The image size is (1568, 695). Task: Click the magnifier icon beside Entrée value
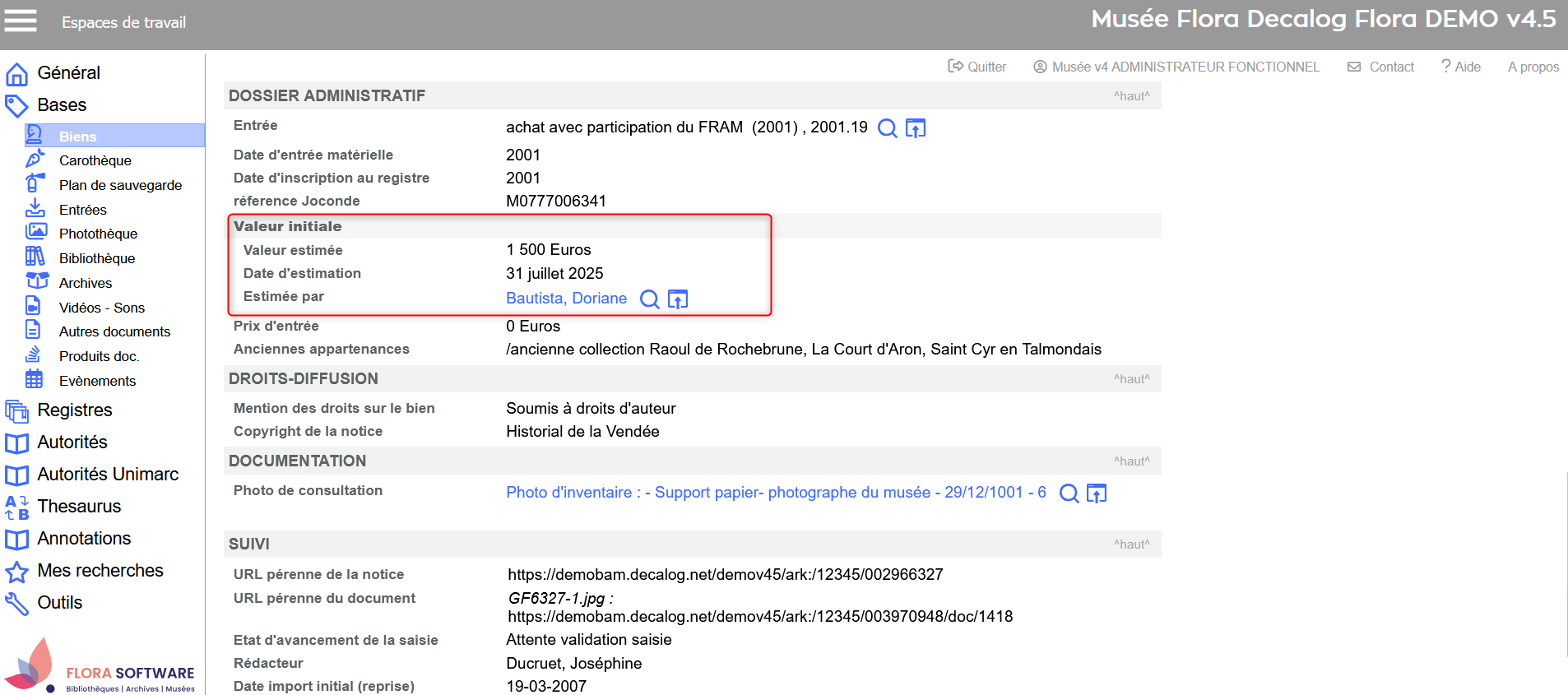(x=887, y=128)
